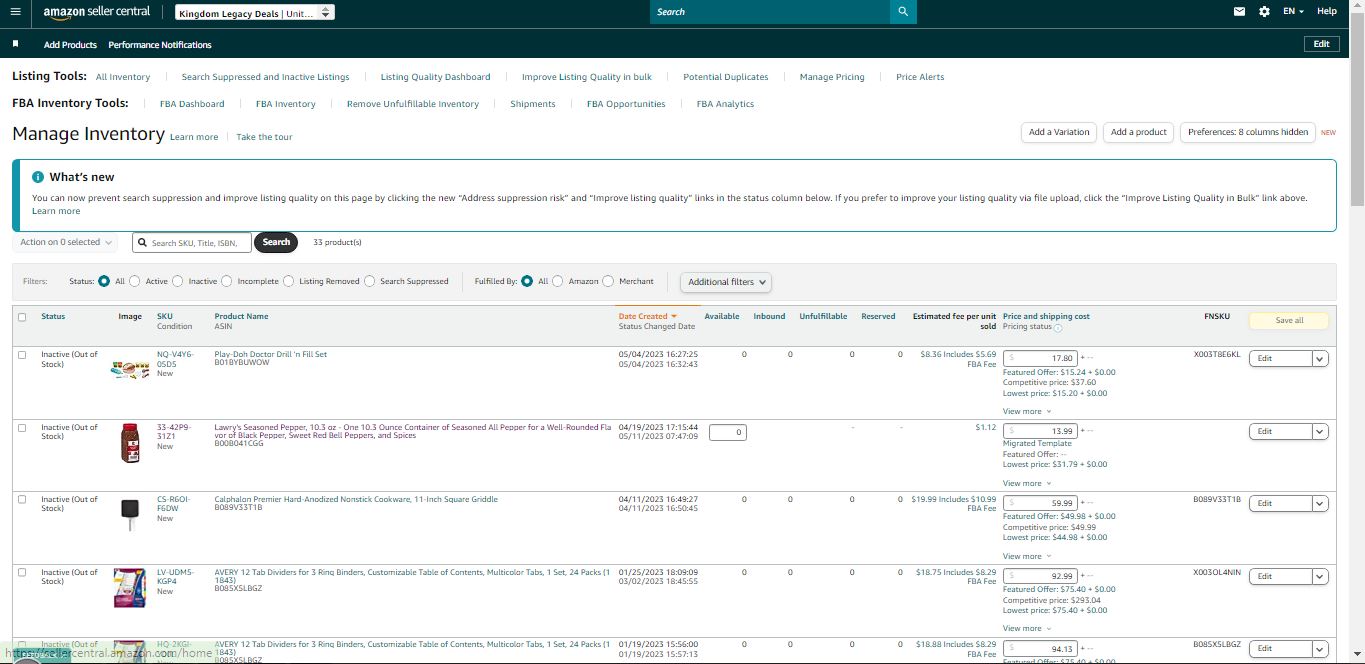Open the settings gear icon
Viewport: 1365px width, 664px height.
click(1264, 12)
